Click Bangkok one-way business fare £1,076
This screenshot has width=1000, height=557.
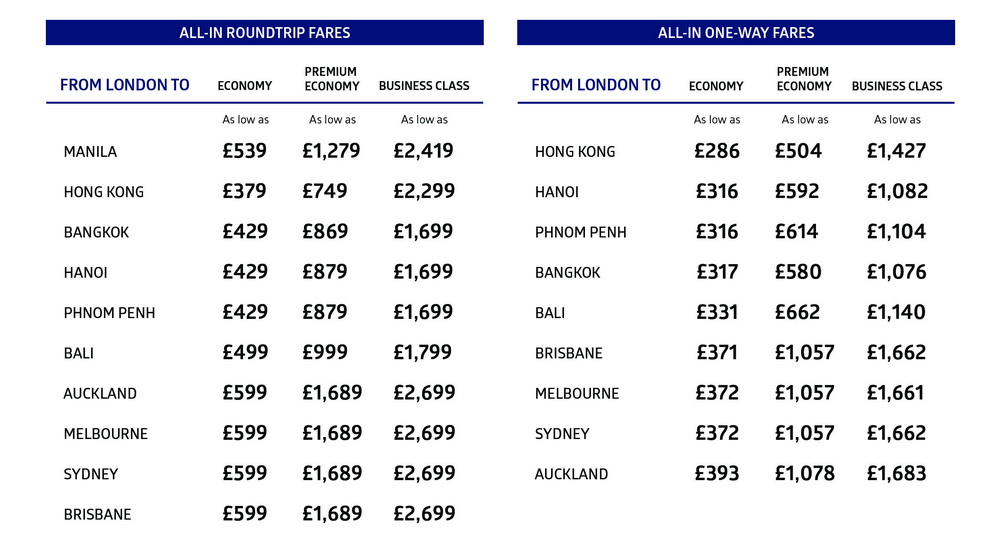click(x=896, y=272)
